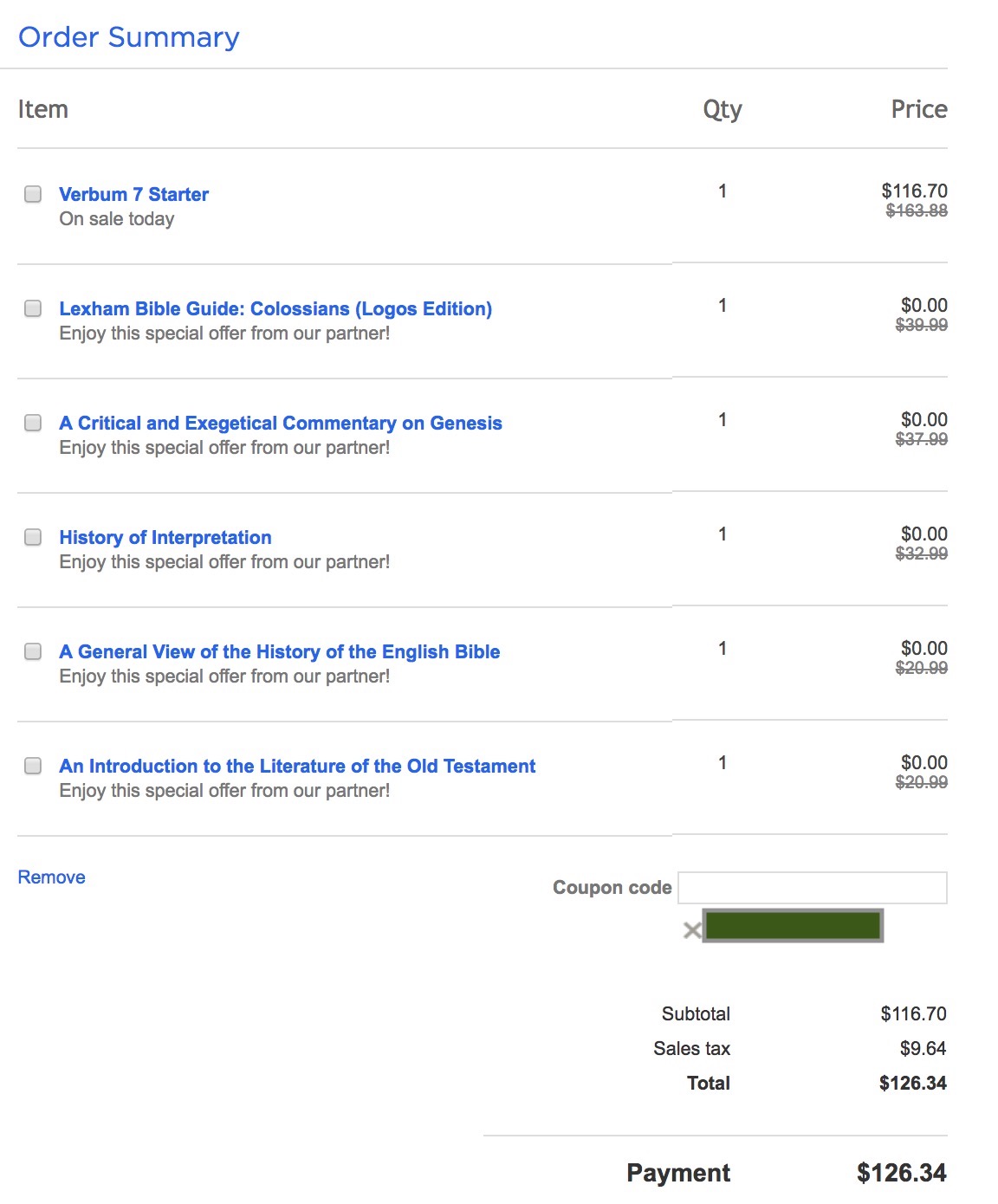Click the Order Summary heading

129,37
